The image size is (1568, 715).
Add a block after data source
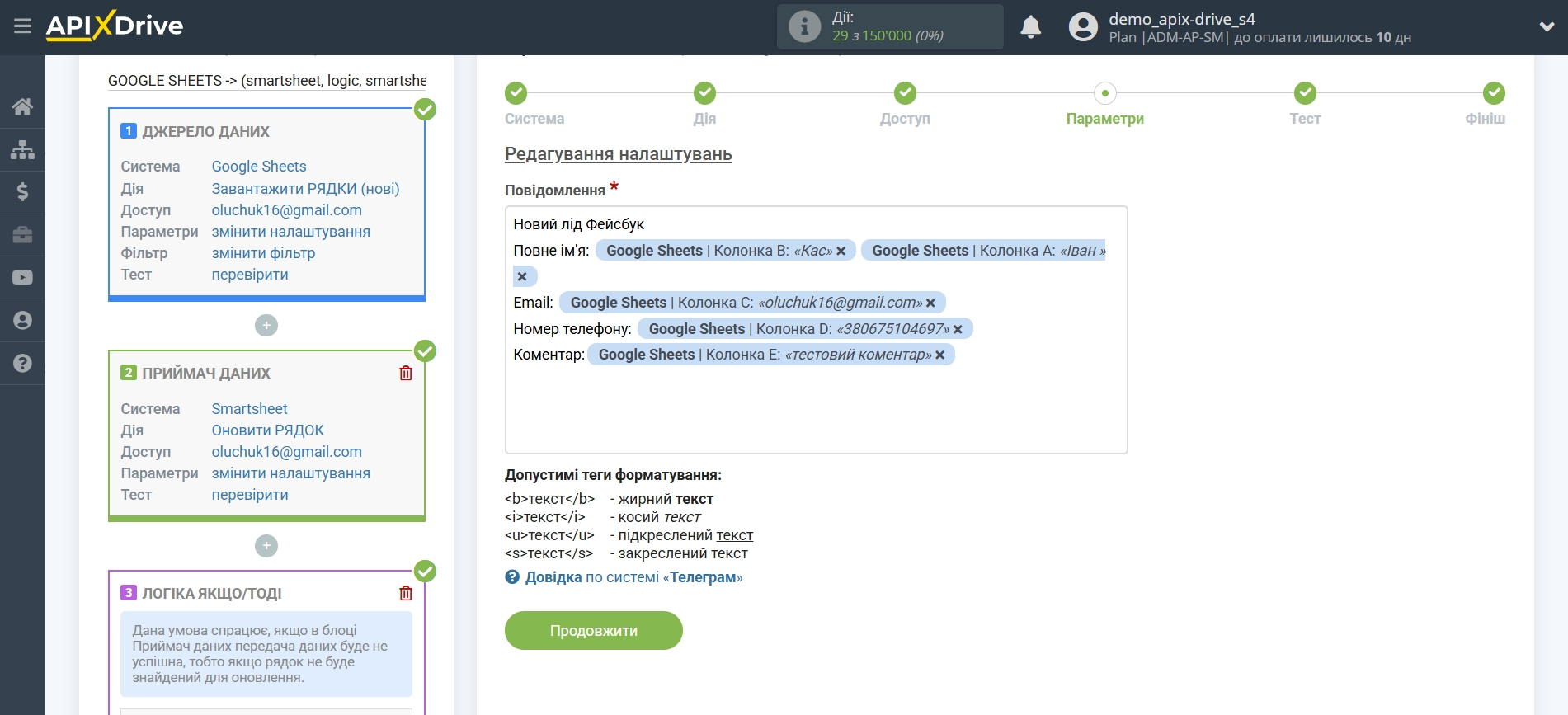pyautogui.click(x=266, y=326)
